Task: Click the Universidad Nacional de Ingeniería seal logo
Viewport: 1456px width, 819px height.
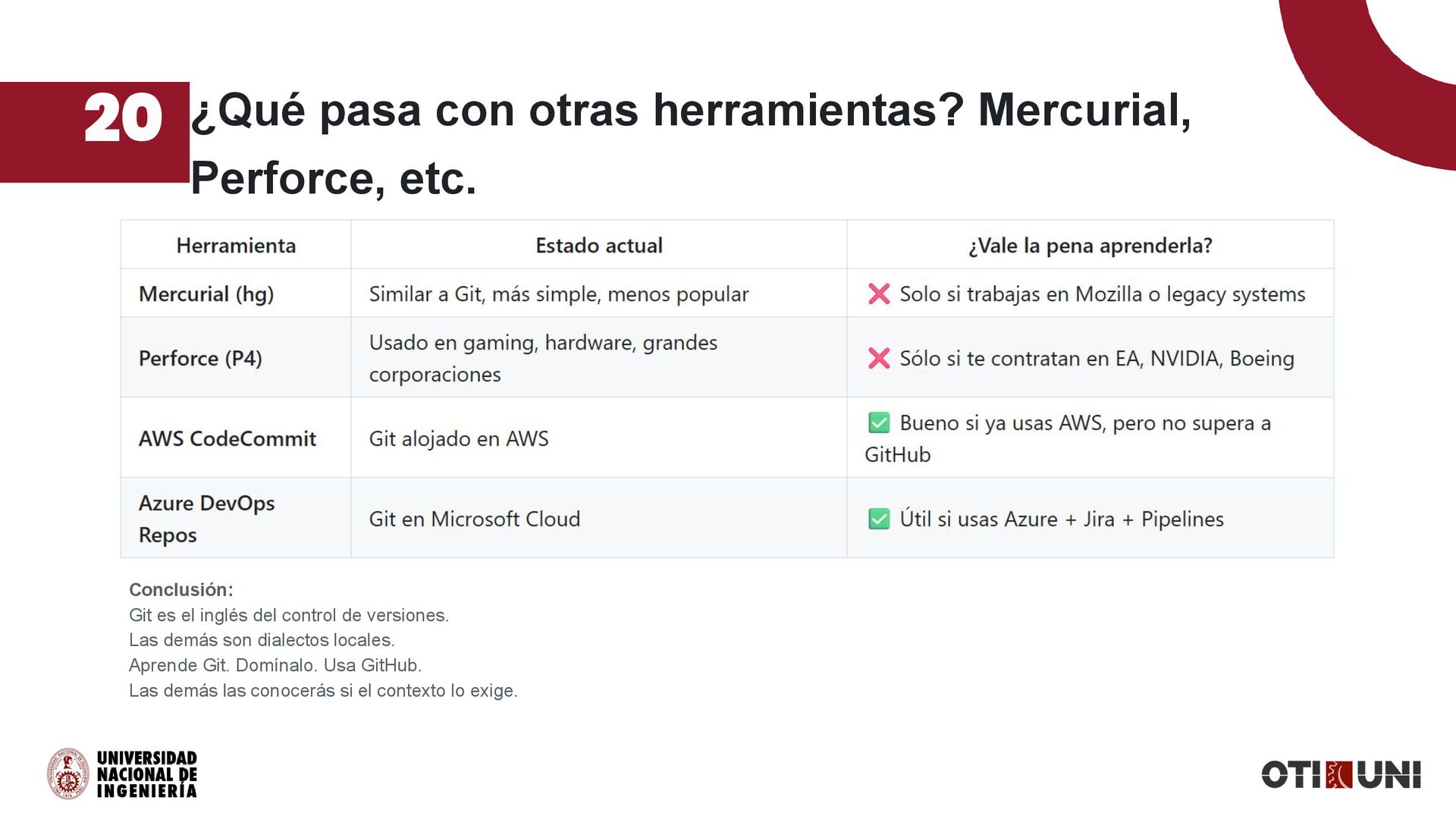Action: pos(68,773)
